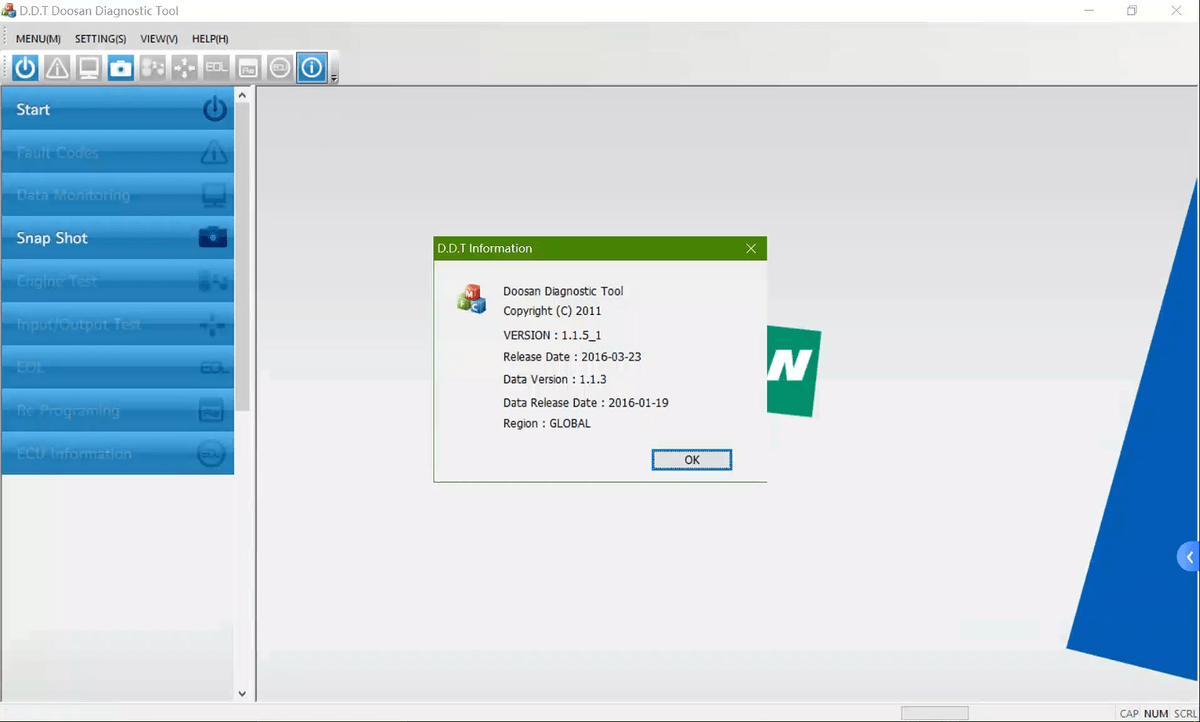Image resolution: width=1200 pixels, height=722 pixels.
Task: Open the VIEW(V) menu
Action: [x=159, y=39]
